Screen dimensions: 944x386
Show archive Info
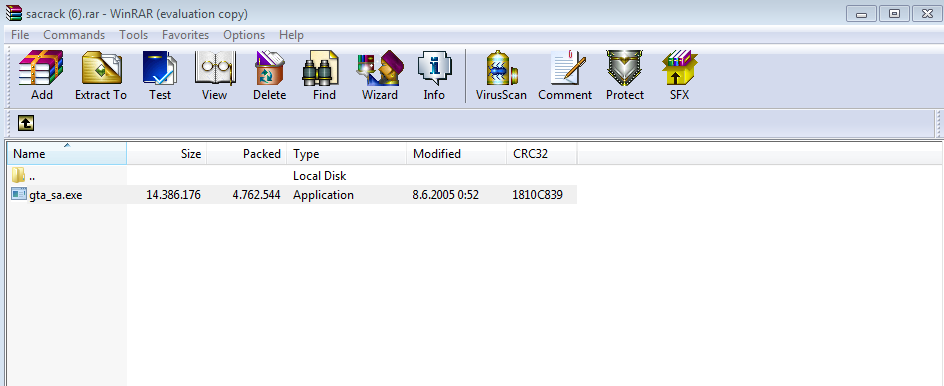click(433, 75)
